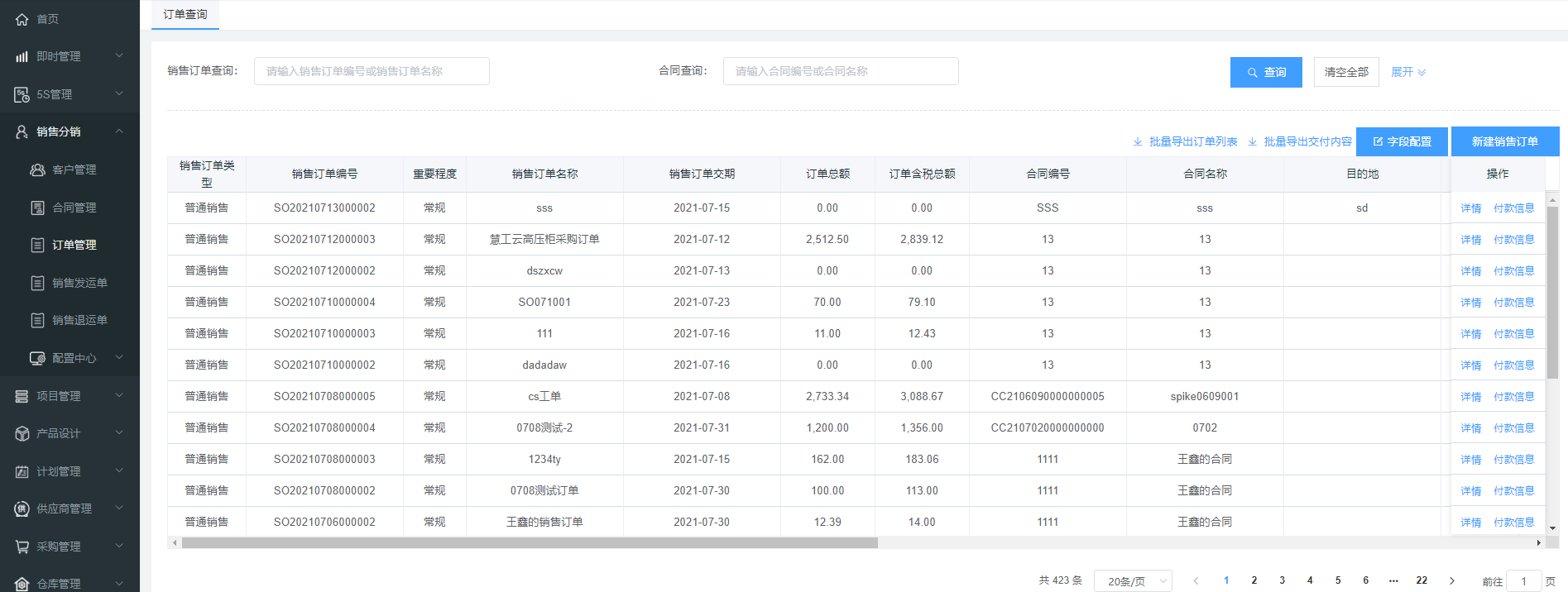The width and height of the screenshot is (1568, 592).
Task: Click the 即时管理 bar chart icon
Action: point(22,56)
